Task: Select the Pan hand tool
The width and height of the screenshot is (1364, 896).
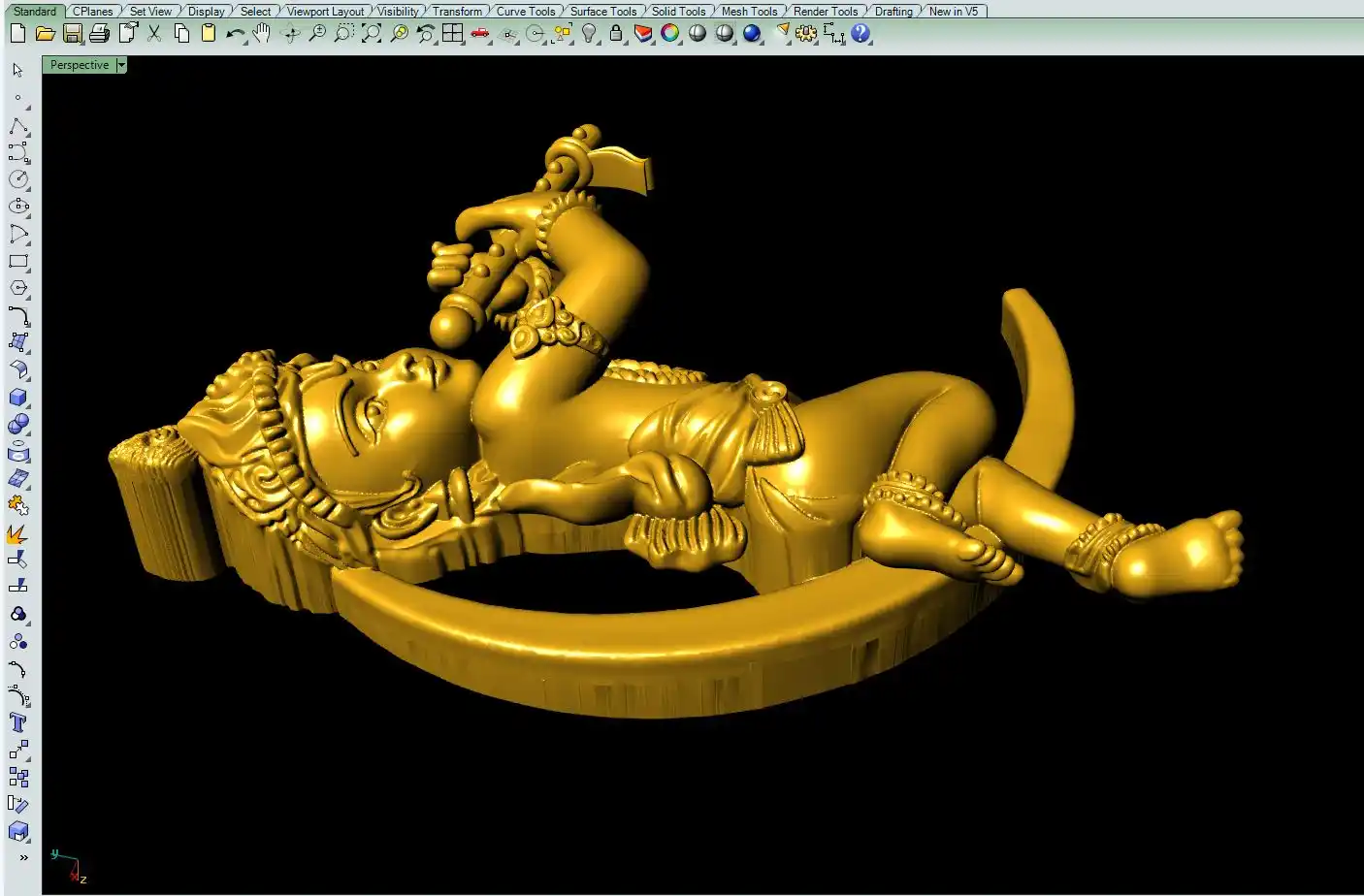Action: 262,34
